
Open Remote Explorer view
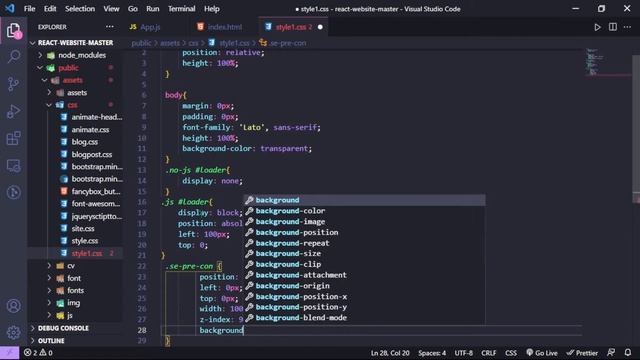13,165
